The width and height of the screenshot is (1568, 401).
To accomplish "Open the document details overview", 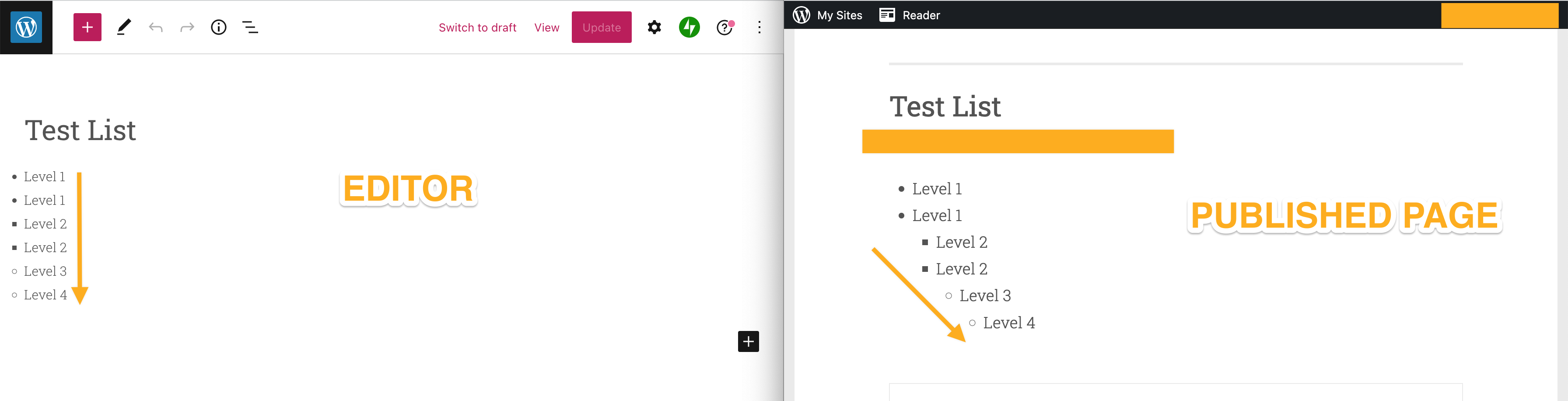I will click(218, 27).
